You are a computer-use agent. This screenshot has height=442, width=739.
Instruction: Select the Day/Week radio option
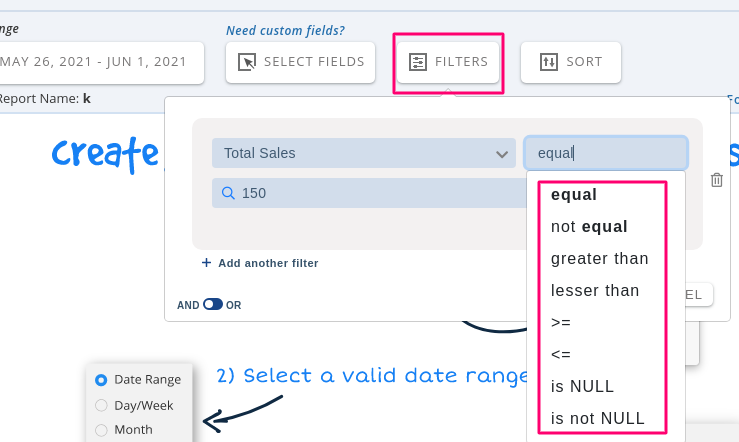point(101,405)
